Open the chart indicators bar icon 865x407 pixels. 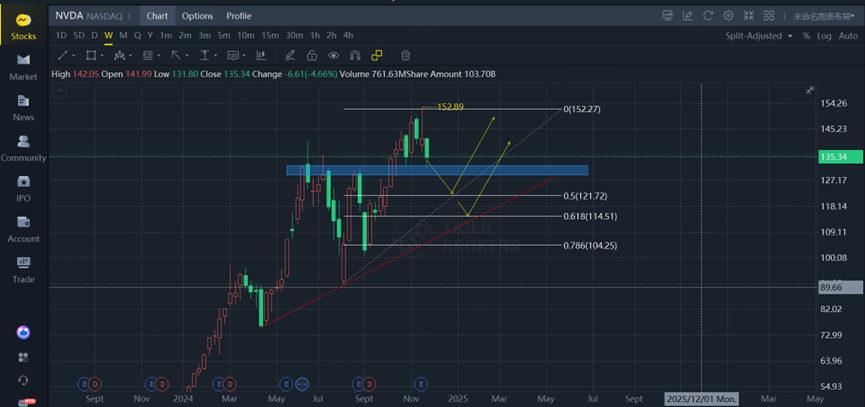pos(261,55)
